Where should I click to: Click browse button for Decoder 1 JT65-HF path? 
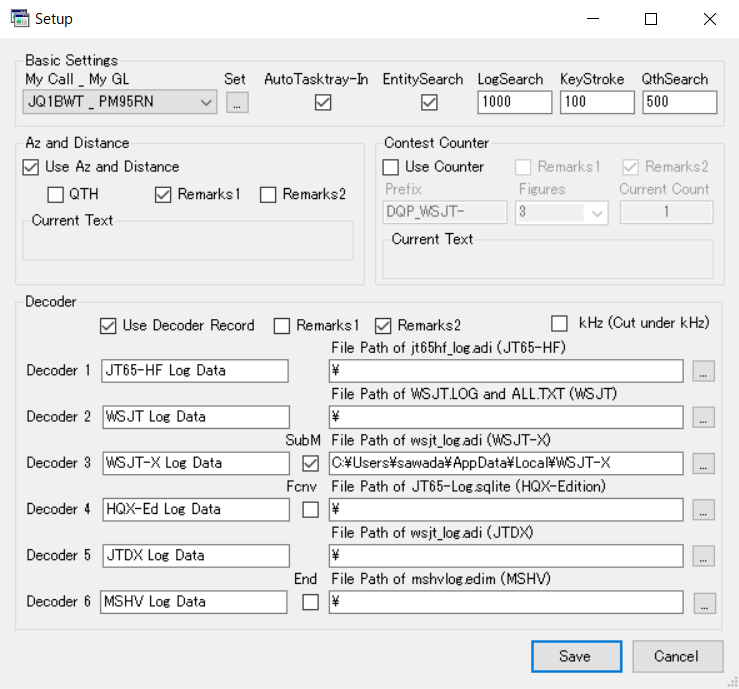coord(704,371)
